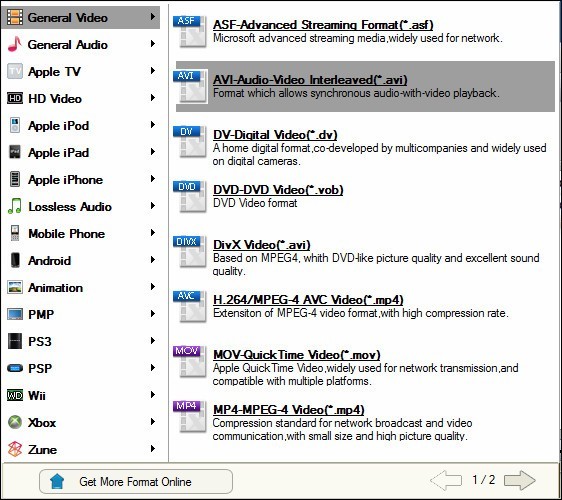The height and width of the screenshot is (500, 562).
Task: Click the Apple iPod device icon
Action: tap(15, 125)
